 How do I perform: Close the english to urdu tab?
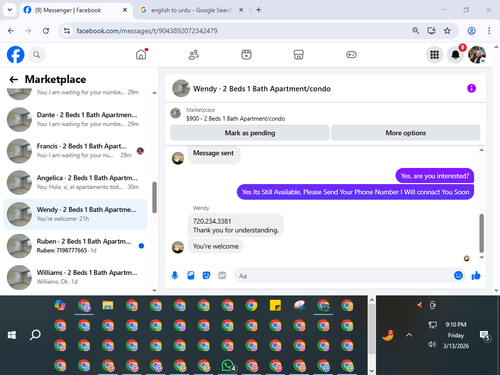coord(241,10)
